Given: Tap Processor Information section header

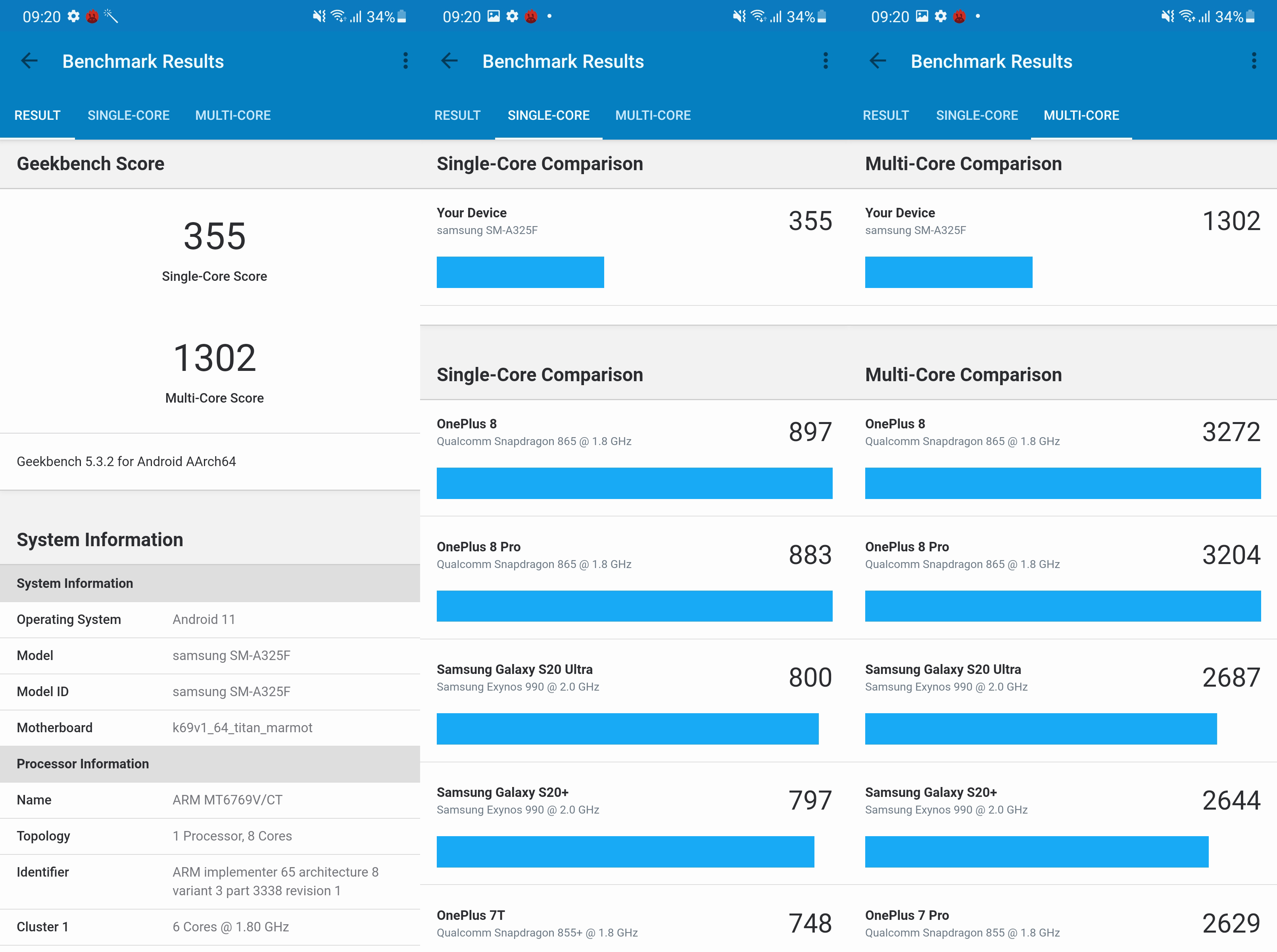Looking at the screenshot, I should point(210,764).
